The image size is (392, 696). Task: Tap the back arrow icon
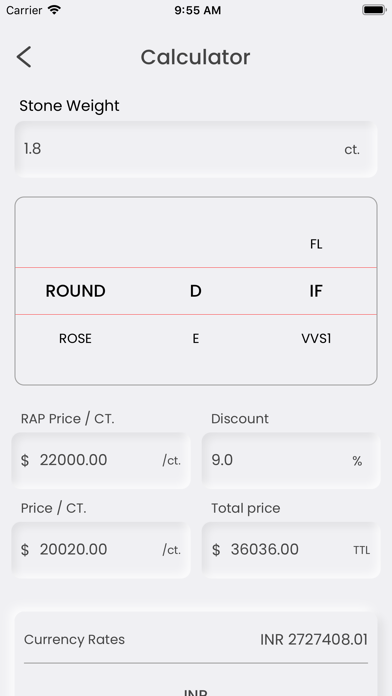click(24, 57)
